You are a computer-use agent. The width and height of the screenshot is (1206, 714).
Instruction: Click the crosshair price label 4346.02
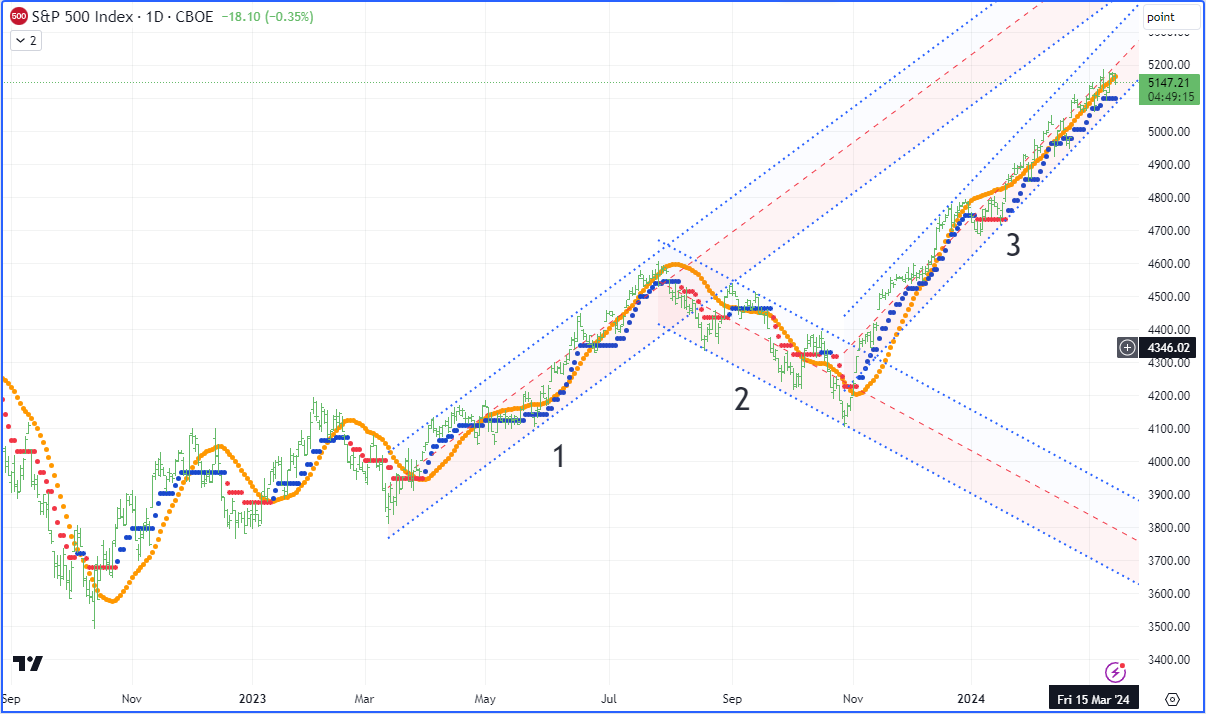(x=1168, y=347)
